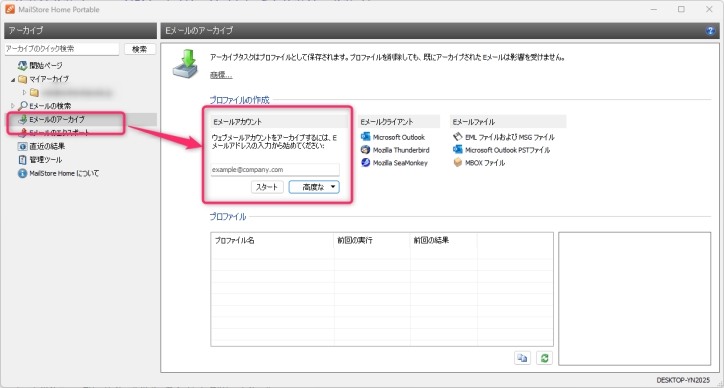Choose EML ファイルおよび MSG ファイル
The width and height of the screenshot is (724, 388).
(510, 137)
